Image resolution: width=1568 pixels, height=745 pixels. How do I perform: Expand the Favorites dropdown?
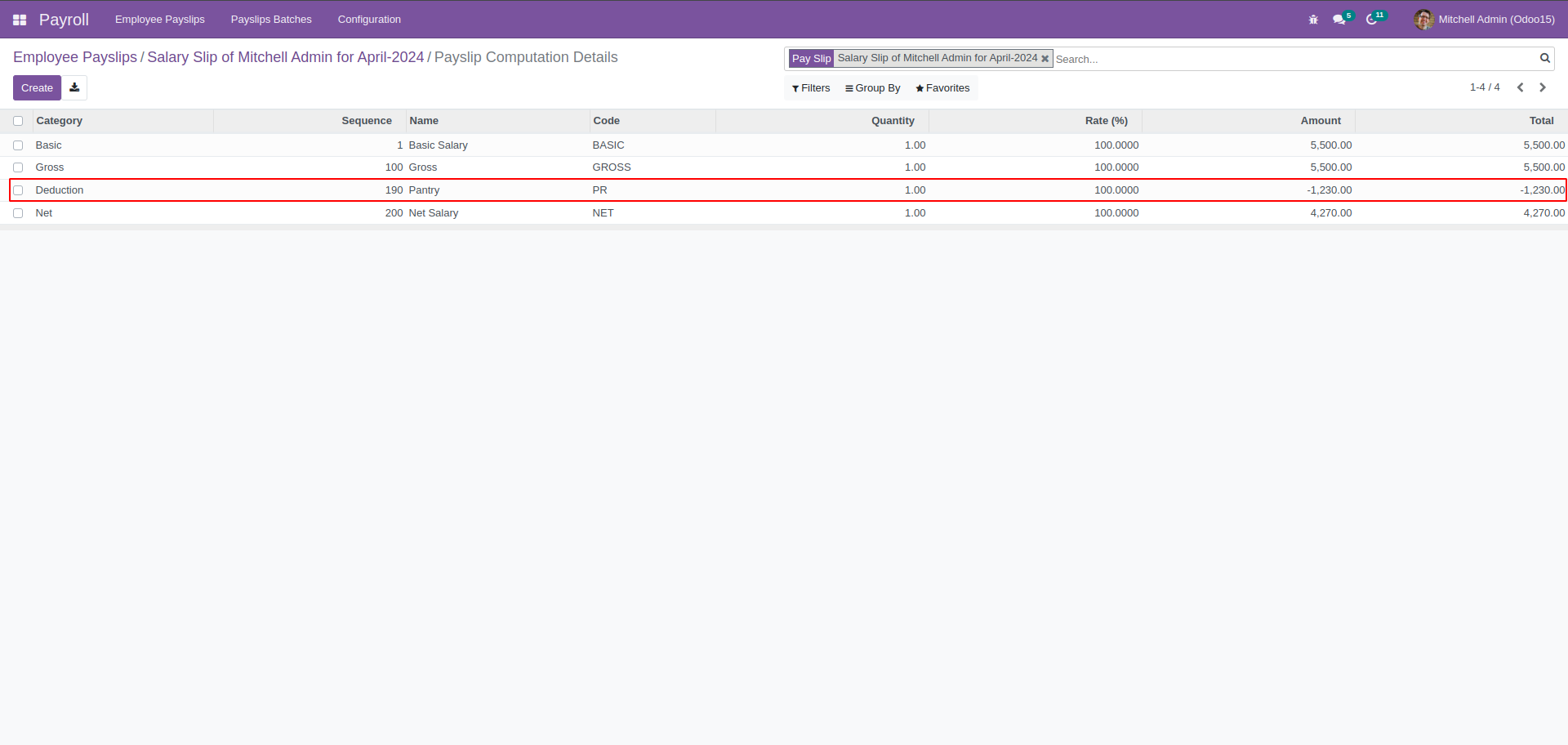(x=942, y=88)
